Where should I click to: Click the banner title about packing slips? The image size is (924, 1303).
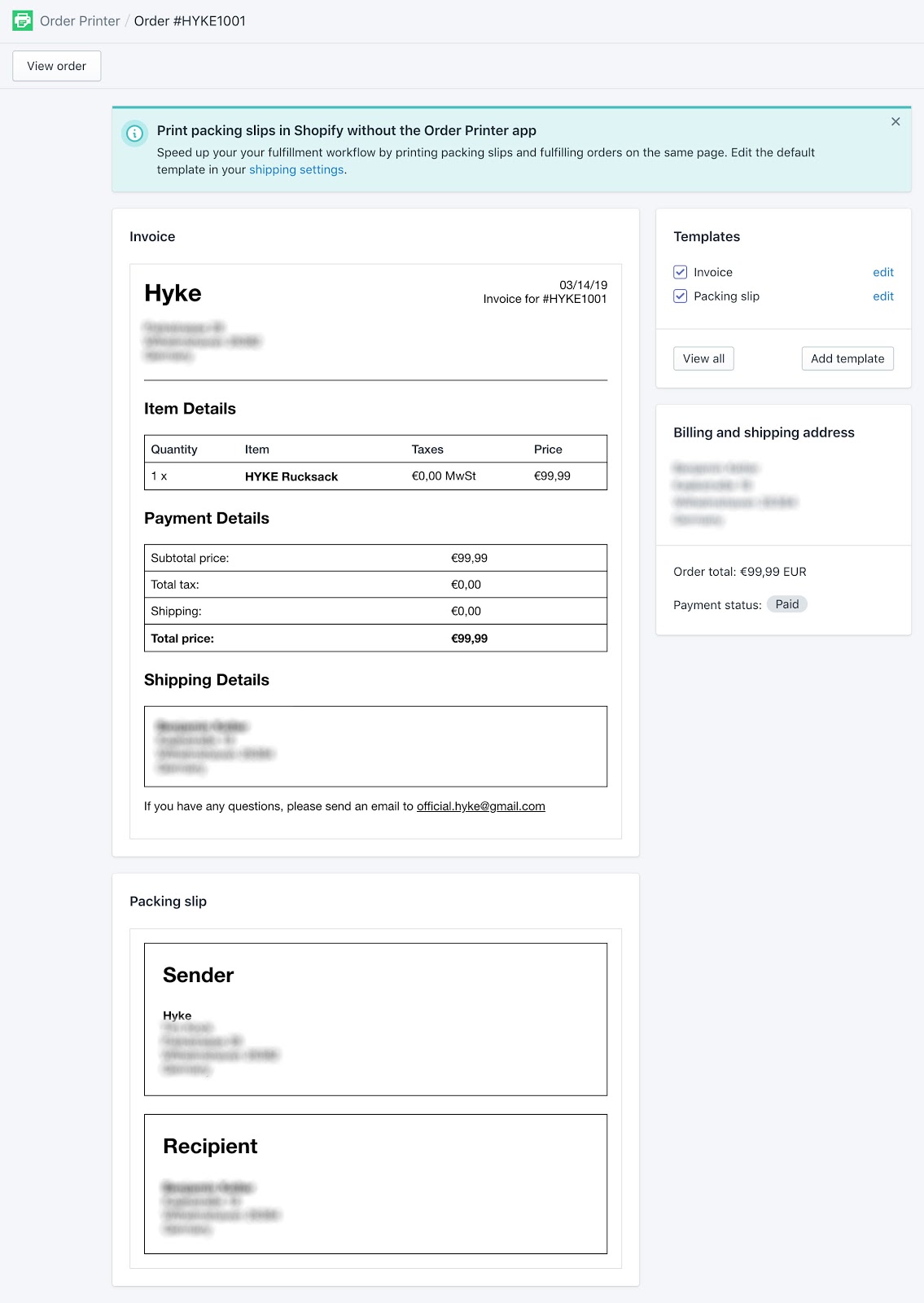tap(347, 130)
